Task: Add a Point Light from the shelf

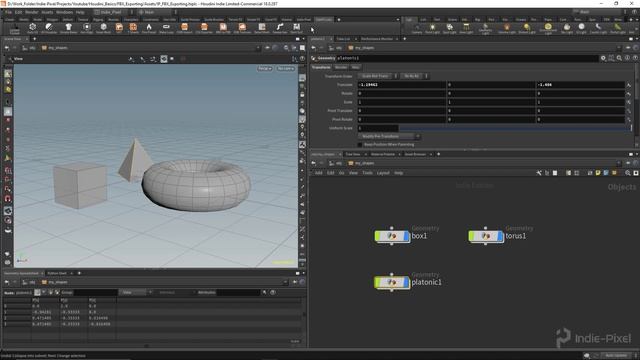Action: (432, 28)
